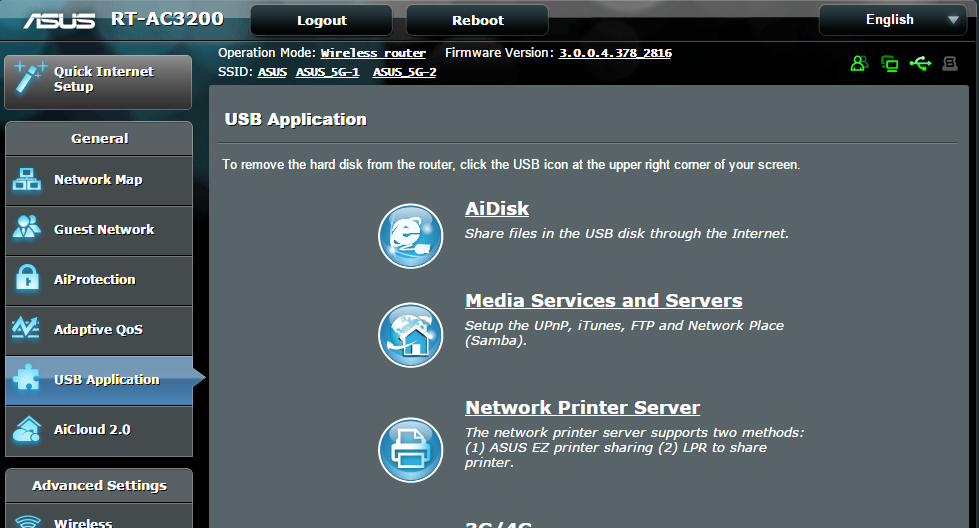The width and height of the screenshot is (979, 528).
Task: Click the Logout button
Action: pos(322,20)
